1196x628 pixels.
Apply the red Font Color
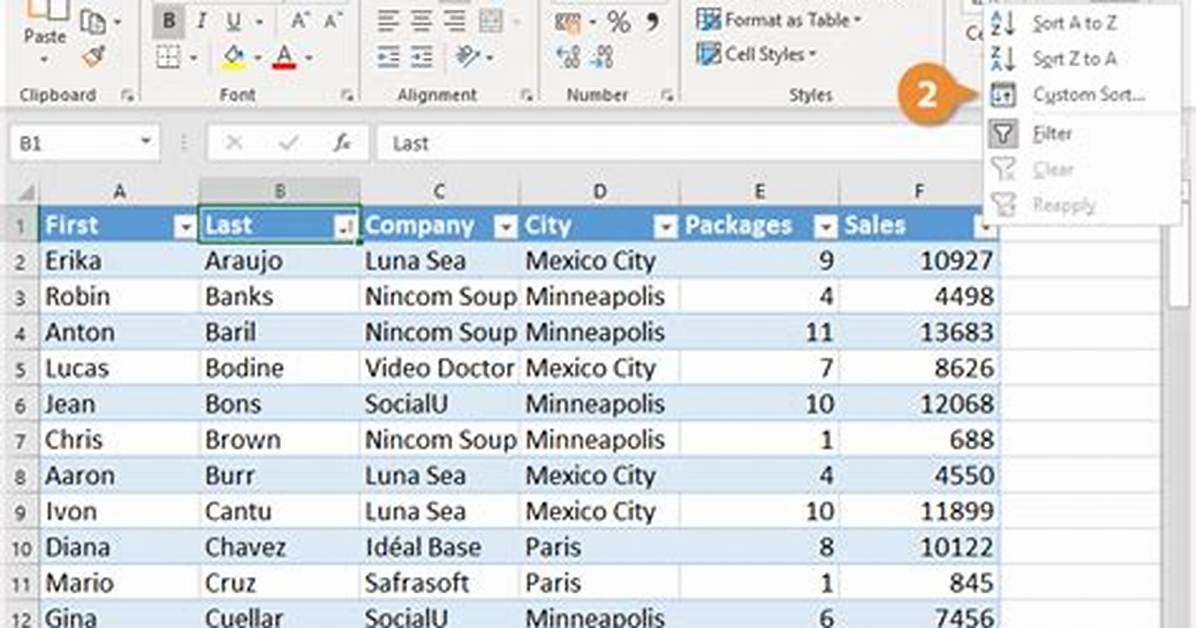(285, 56)
